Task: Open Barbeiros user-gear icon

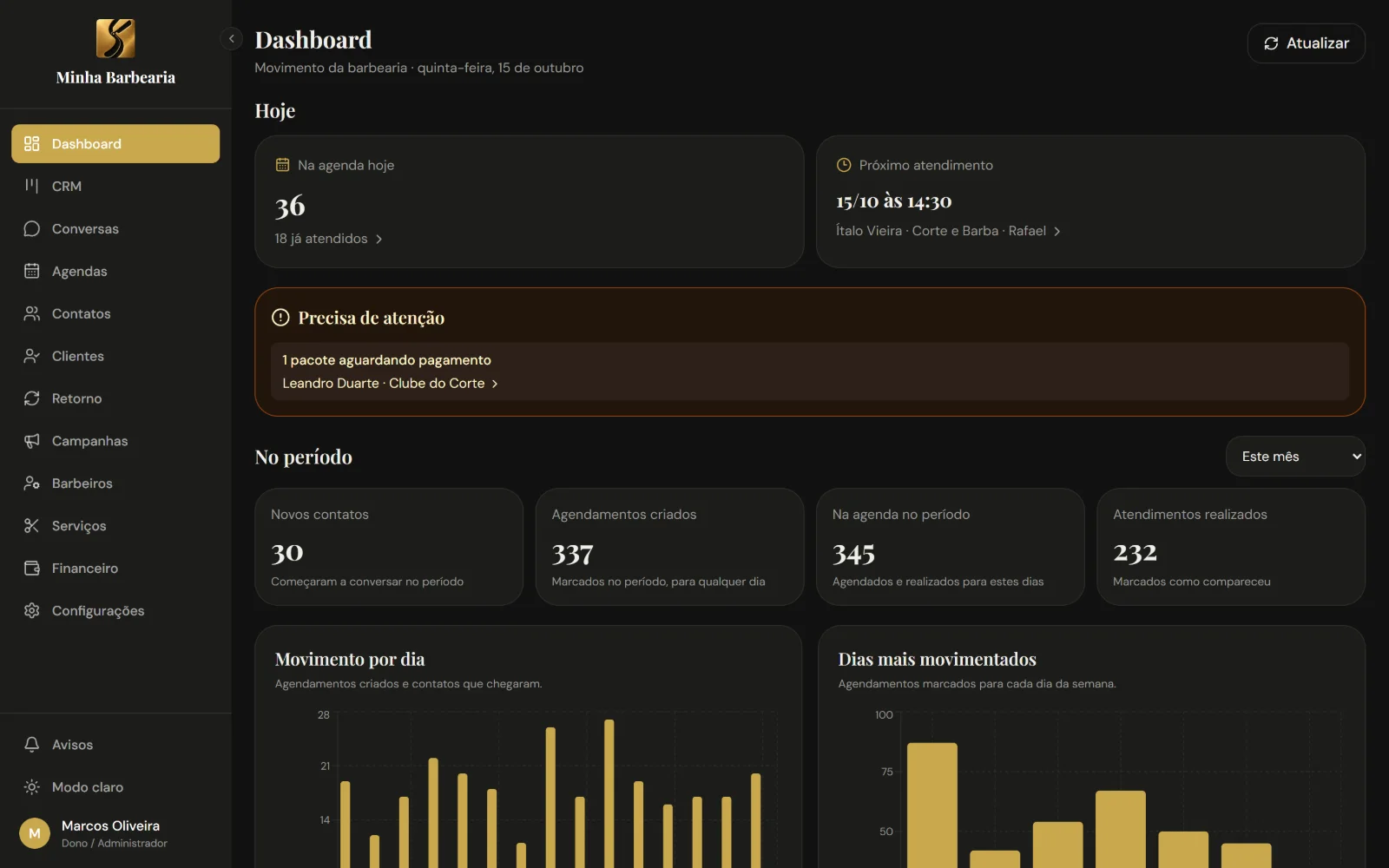Action: [32, 483]
